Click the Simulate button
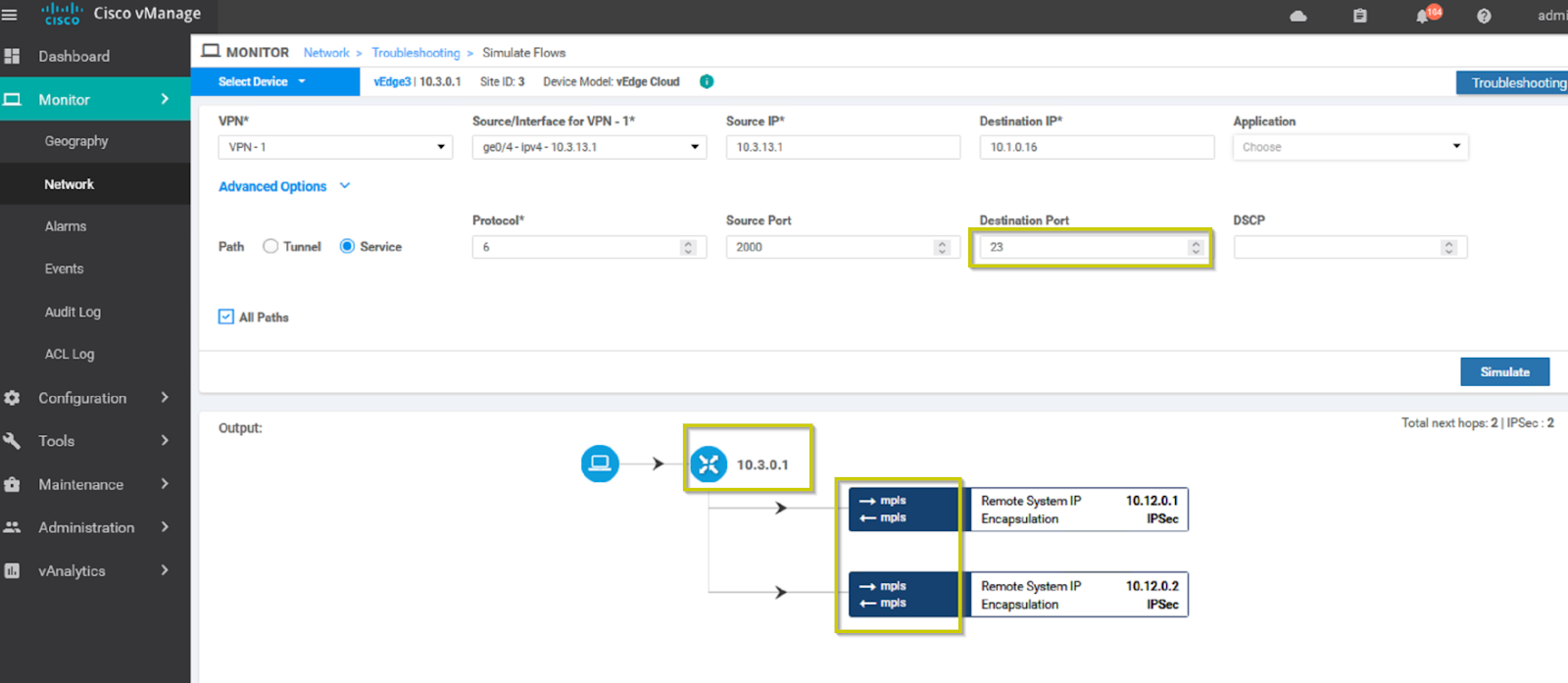The image size is (1568, 683). (1504, 371)
